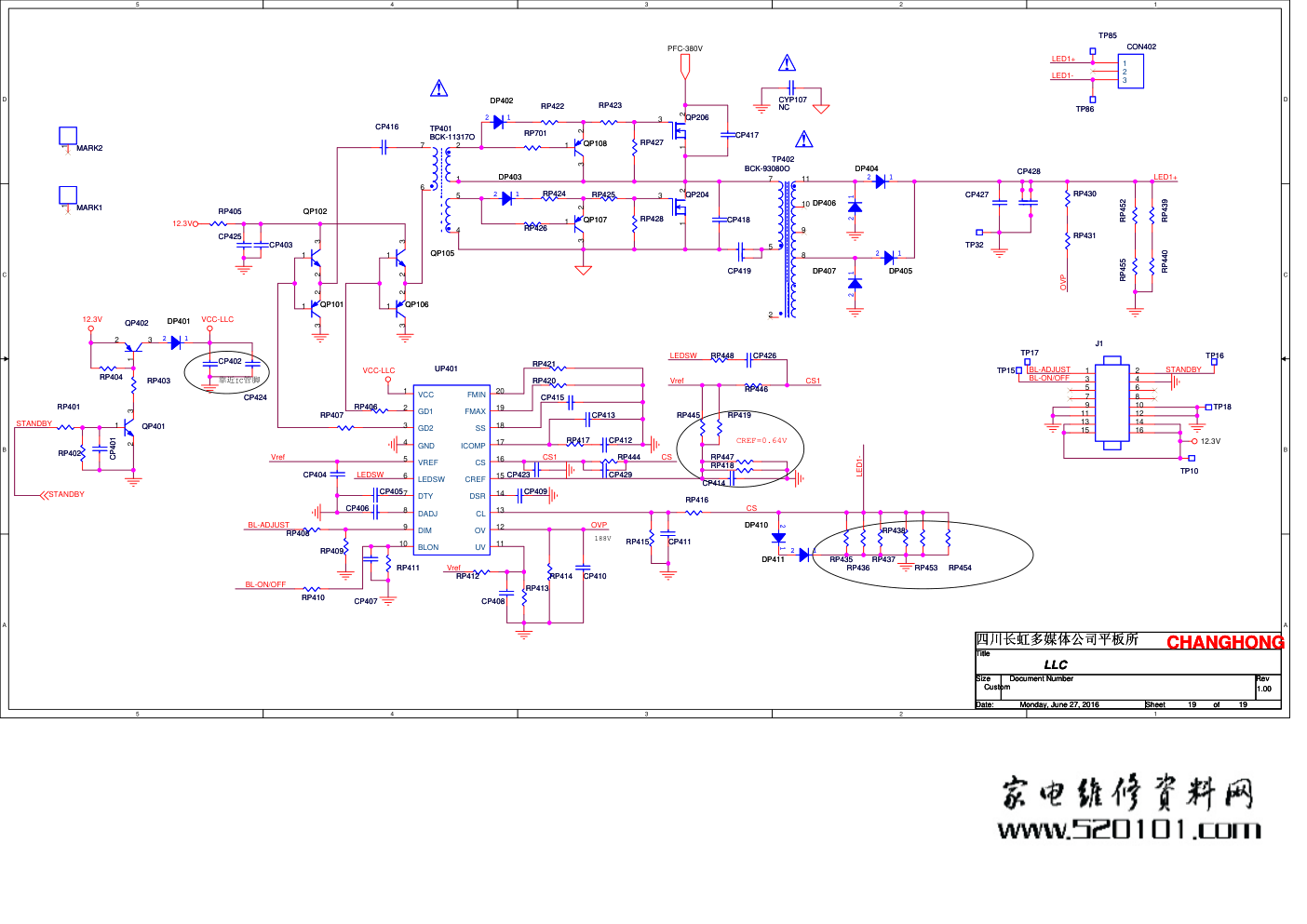This screenshot has height=924, width=1307.
Task: Select the Chinese company name in title block
Action: click(x=1058, y=639)
